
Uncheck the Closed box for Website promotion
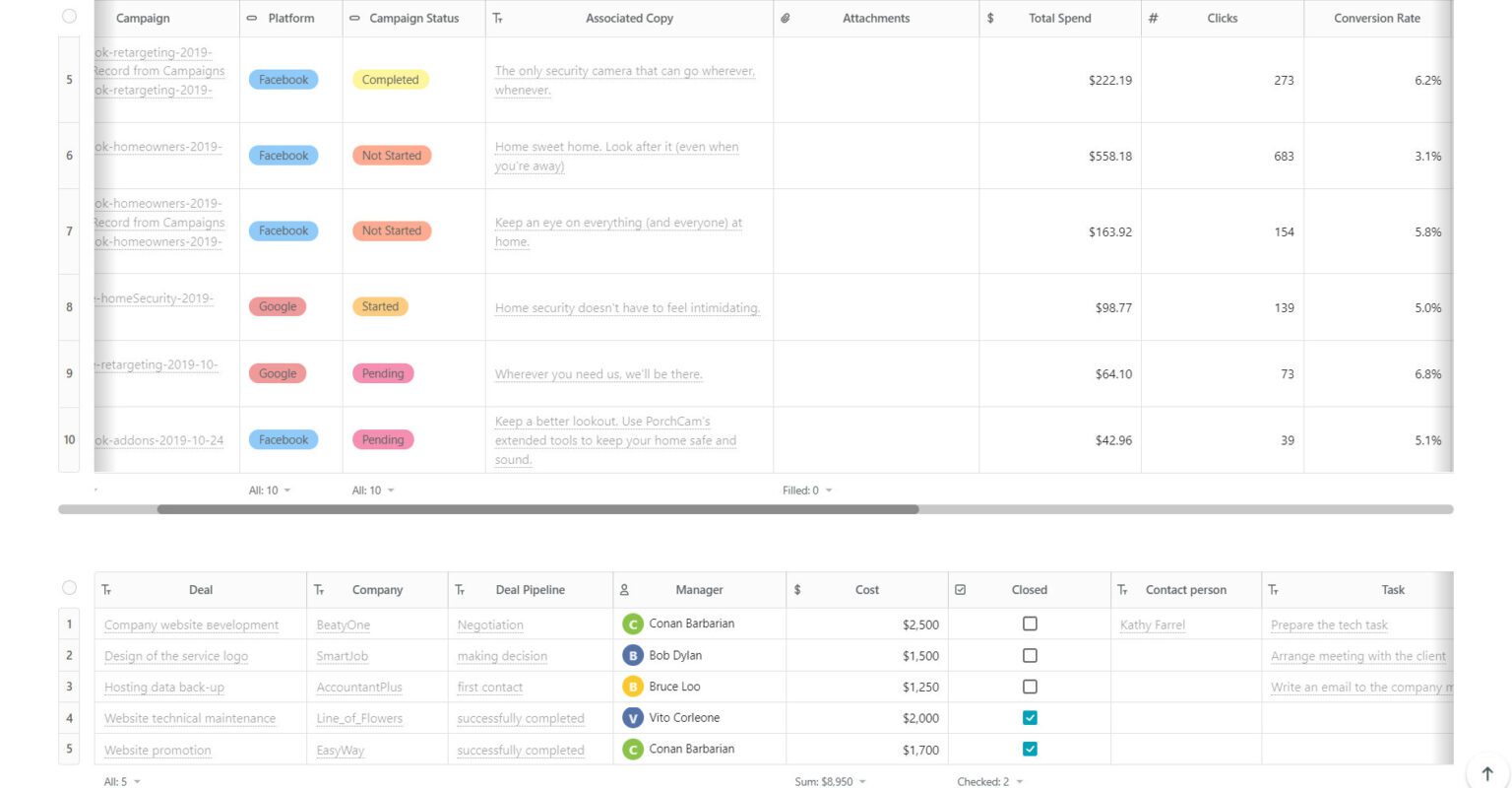point(1030,749)
